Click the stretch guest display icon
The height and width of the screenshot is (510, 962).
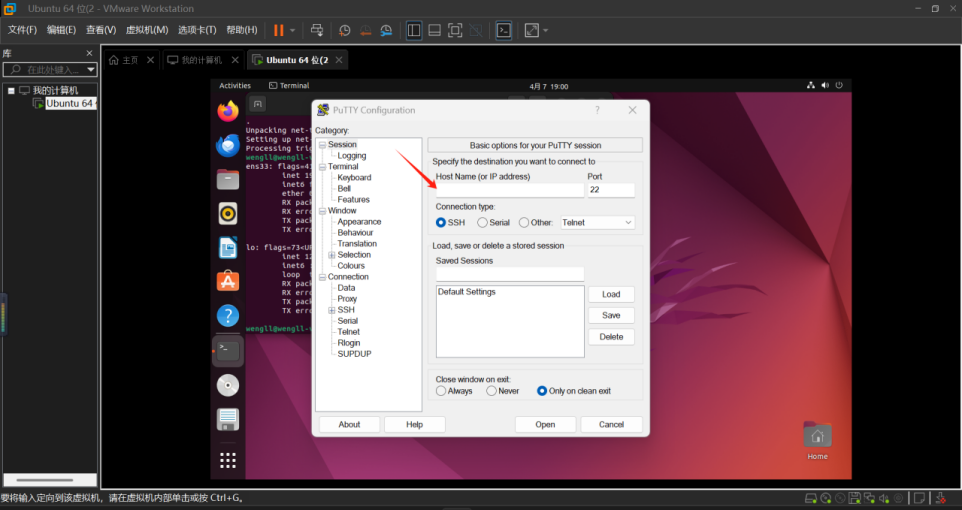tap(531, 30)
